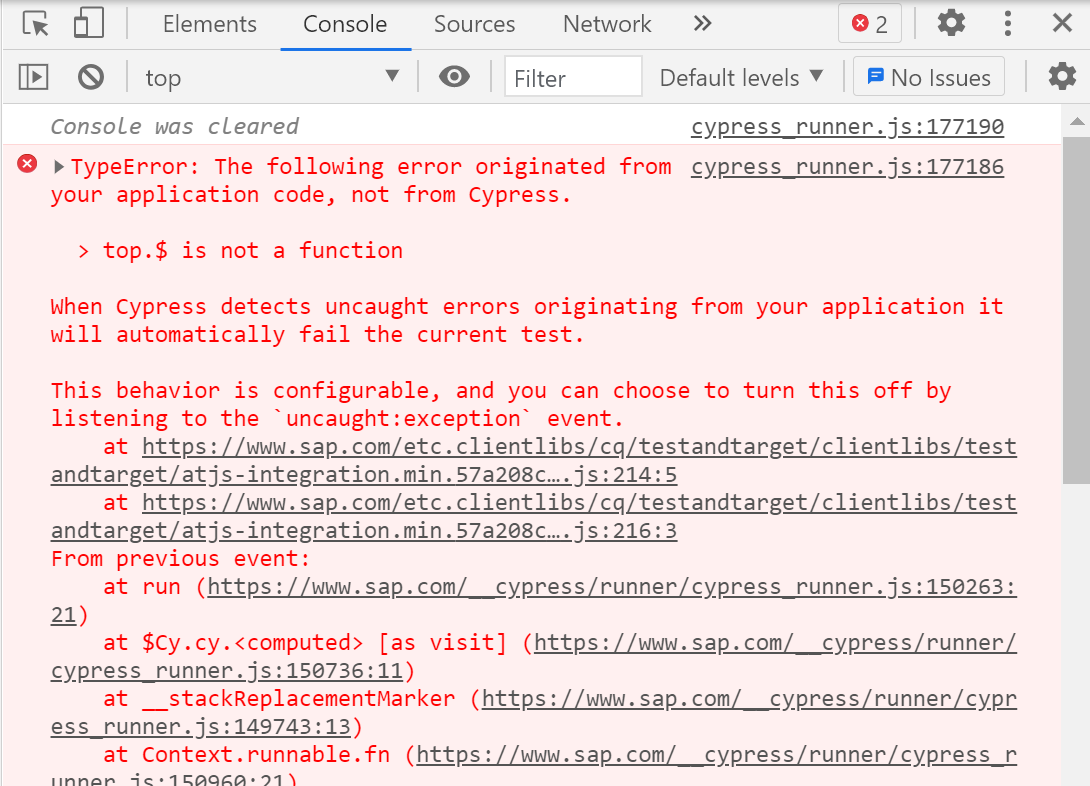Click the 'From previous event:' line
Screen dimensions: 1090x786
pyautogui.click(x=180, y=559)
